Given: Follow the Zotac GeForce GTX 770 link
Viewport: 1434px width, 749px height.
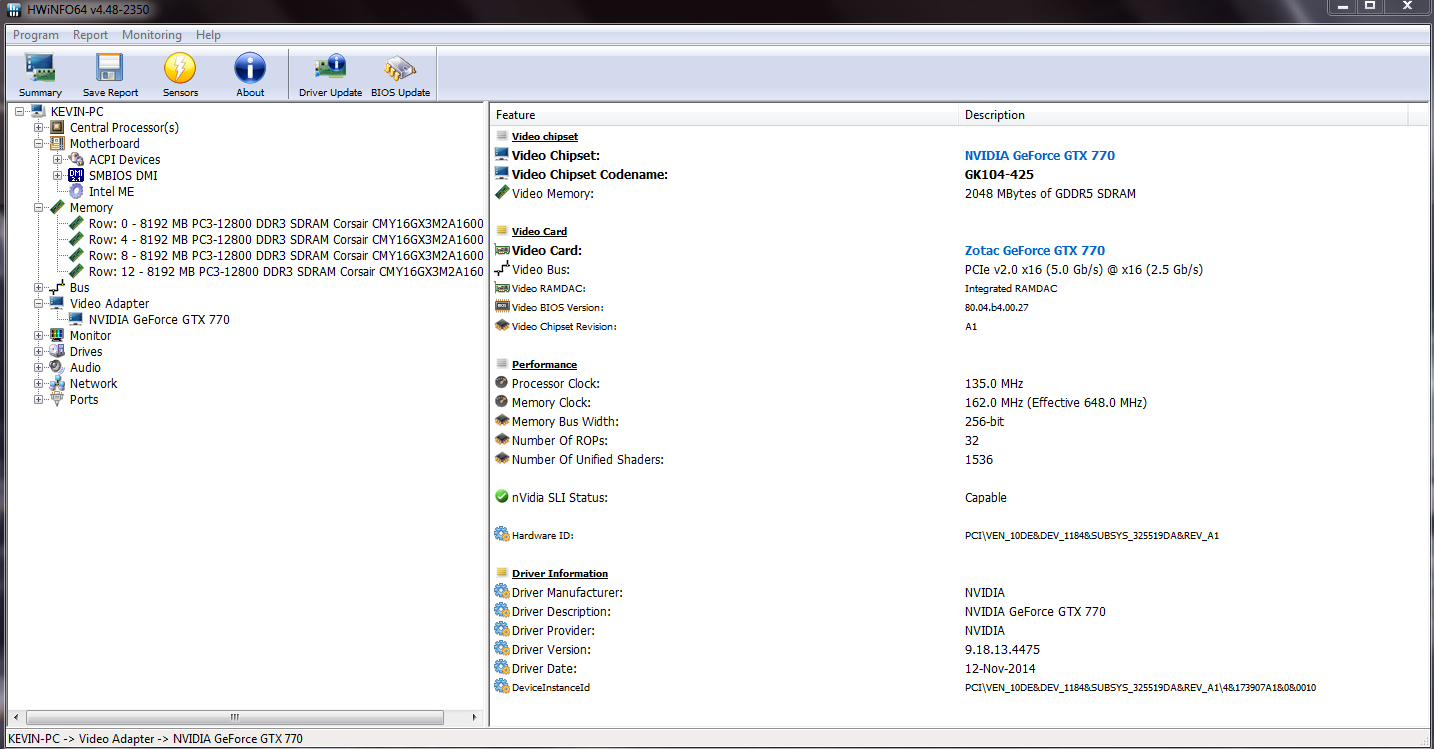Looking at the screenshot, I should 1035,250.
